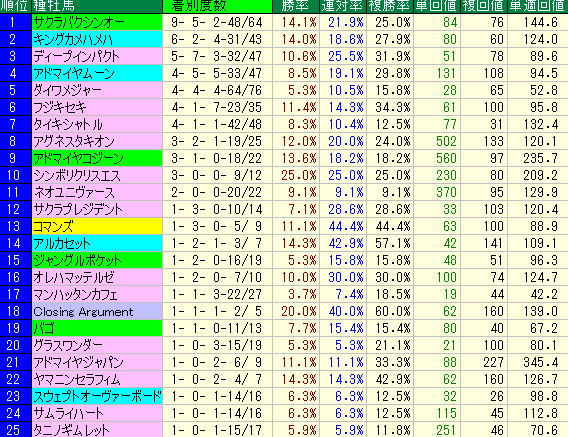Click the スウェプトオーヴァーボード cell
Screen dimensions: 568x437
(97, 396)
